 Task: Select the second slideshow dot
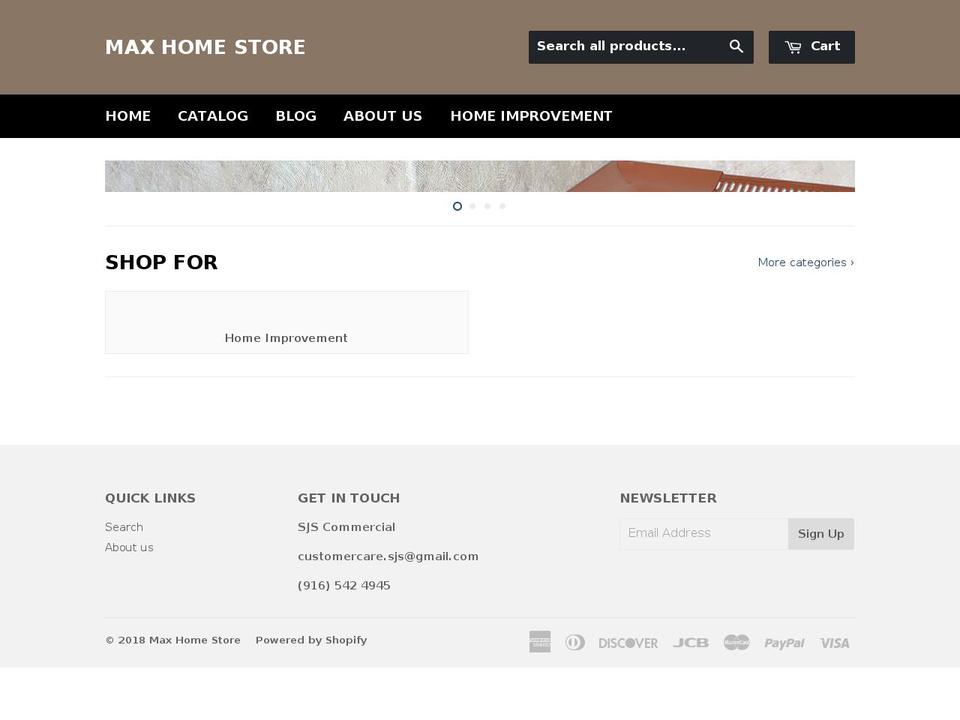[x=473, y=206]
